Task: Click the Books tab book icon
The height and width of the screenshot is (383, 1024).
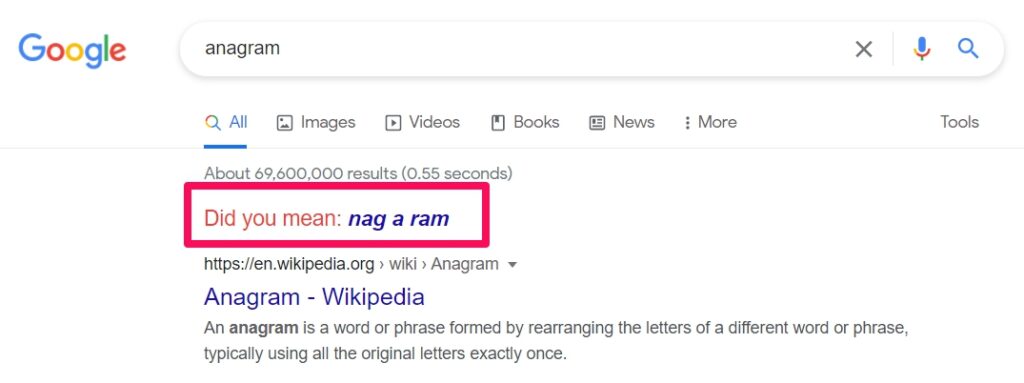Action: (498, 123)
